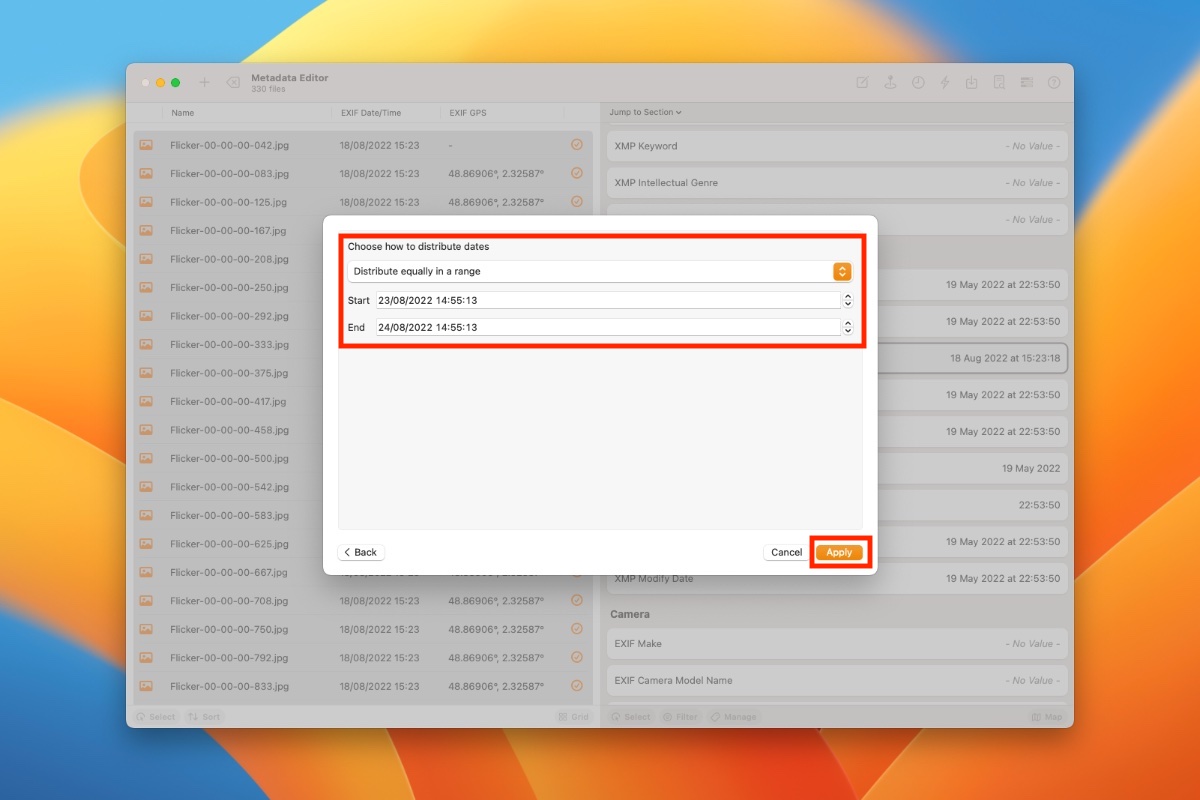Click the Apply button
The height and width of the screenshot is (800, 1200).
coord(839,552)
